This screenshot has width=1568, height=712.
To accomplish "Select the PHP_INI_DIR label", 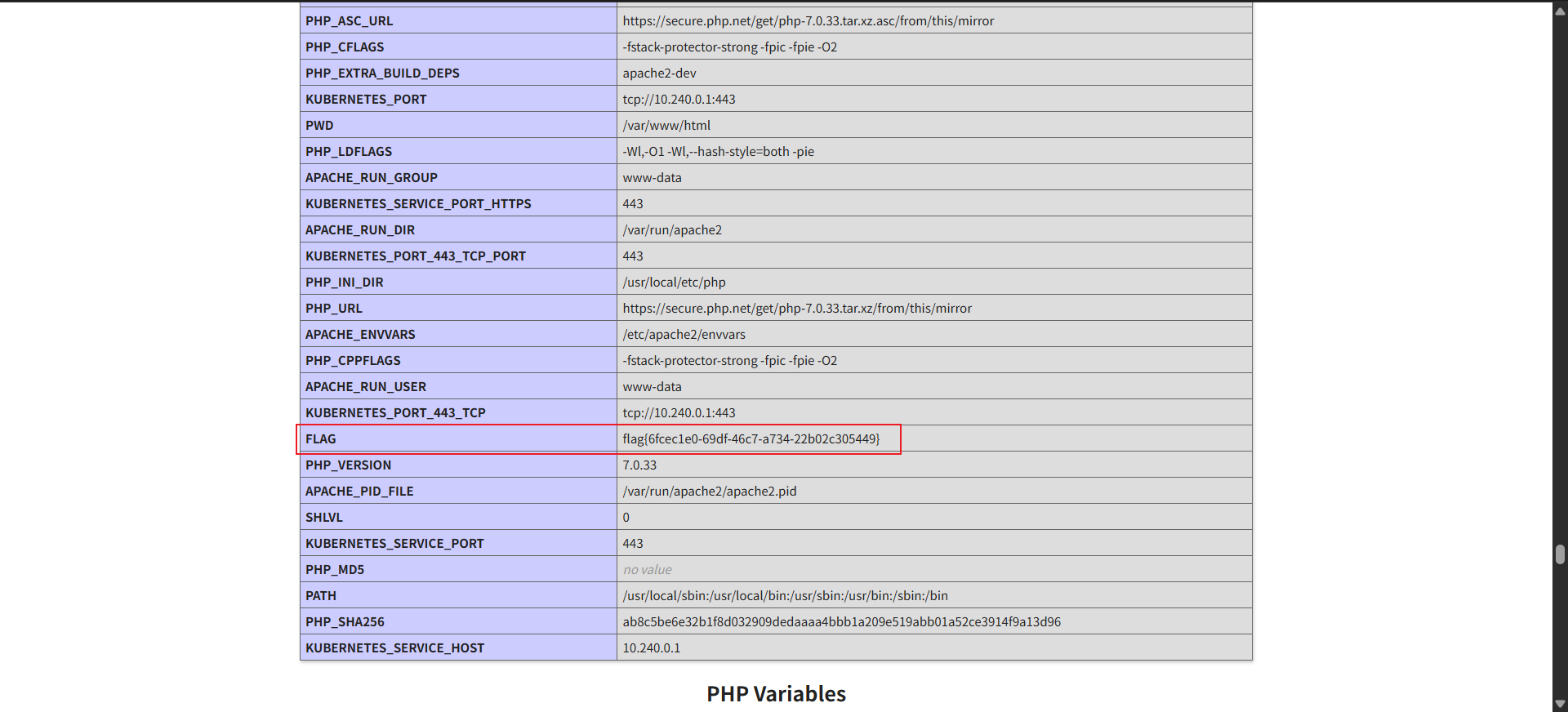I will pos(345,283).
